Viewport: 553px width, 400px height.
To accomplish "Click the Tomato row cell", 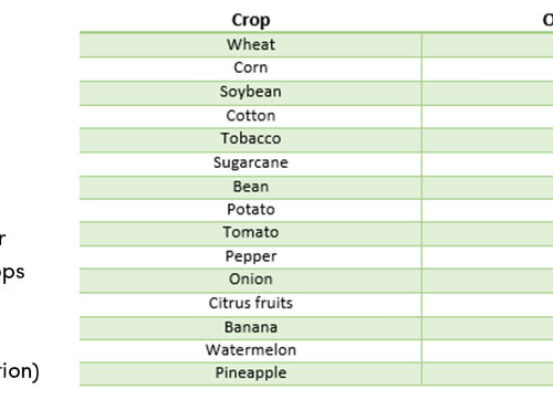I will tap(251, 234).
